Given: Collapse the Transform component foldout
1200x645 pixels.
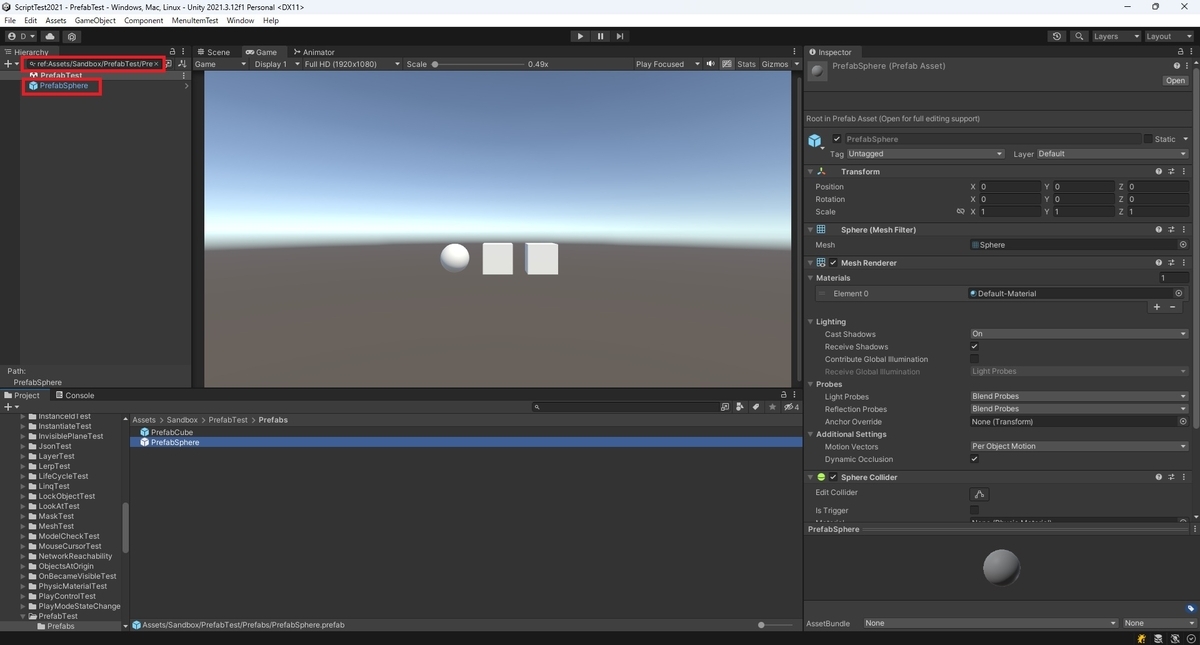Looking at the screenshot, I should 811,172.
